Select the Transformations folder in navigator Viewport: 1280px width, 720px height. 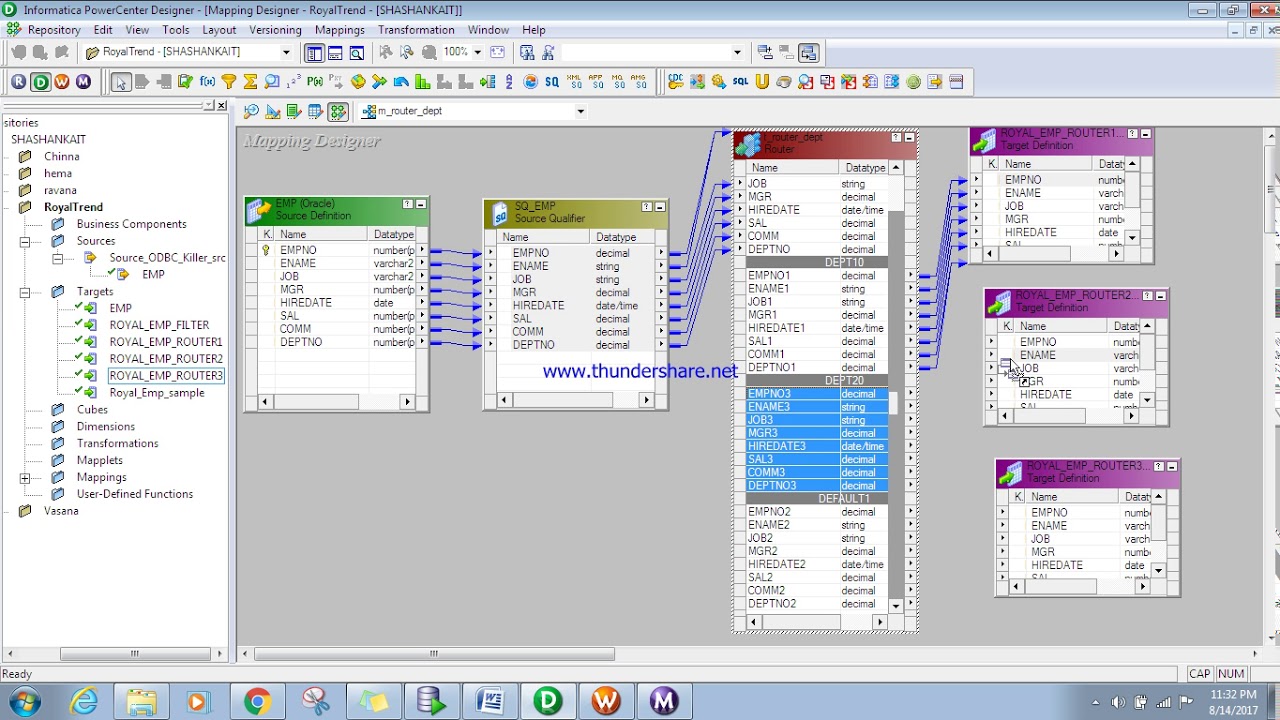coord(117,444)
